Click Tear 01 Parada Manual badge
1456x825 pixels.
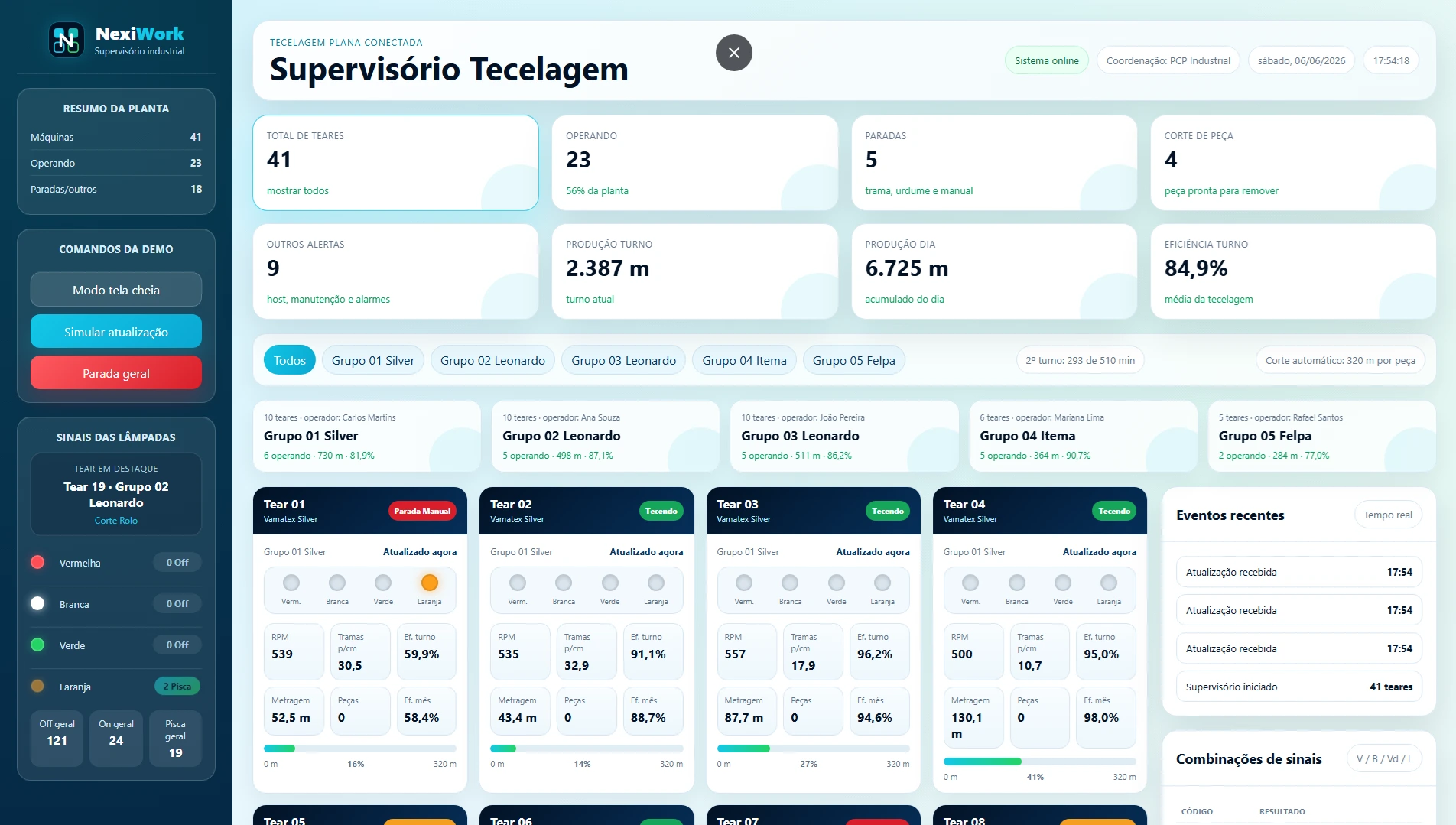click(422, 511)
